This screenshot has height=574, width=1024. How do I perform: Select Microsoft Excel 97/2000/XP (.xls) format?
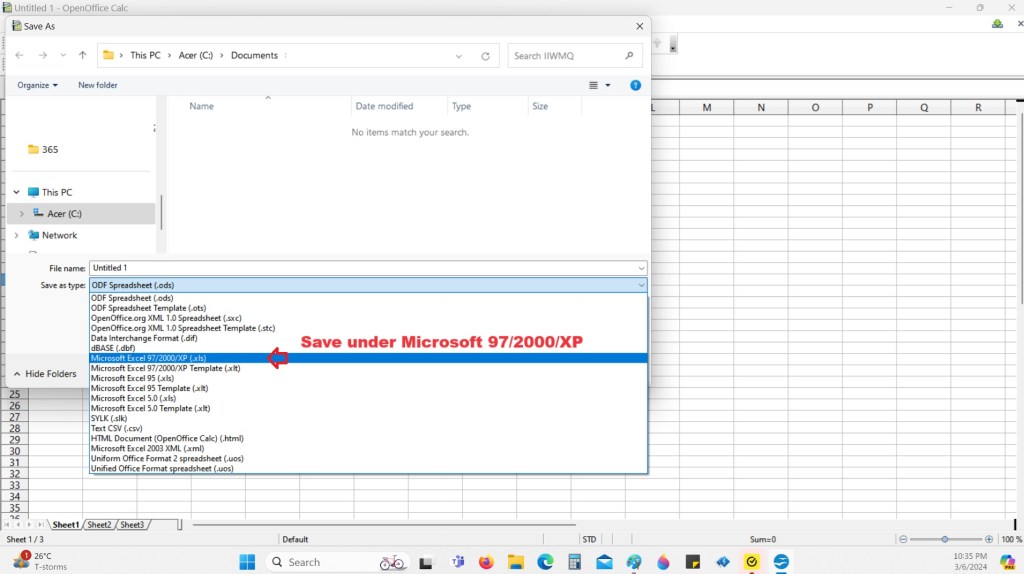coord(149,357)
